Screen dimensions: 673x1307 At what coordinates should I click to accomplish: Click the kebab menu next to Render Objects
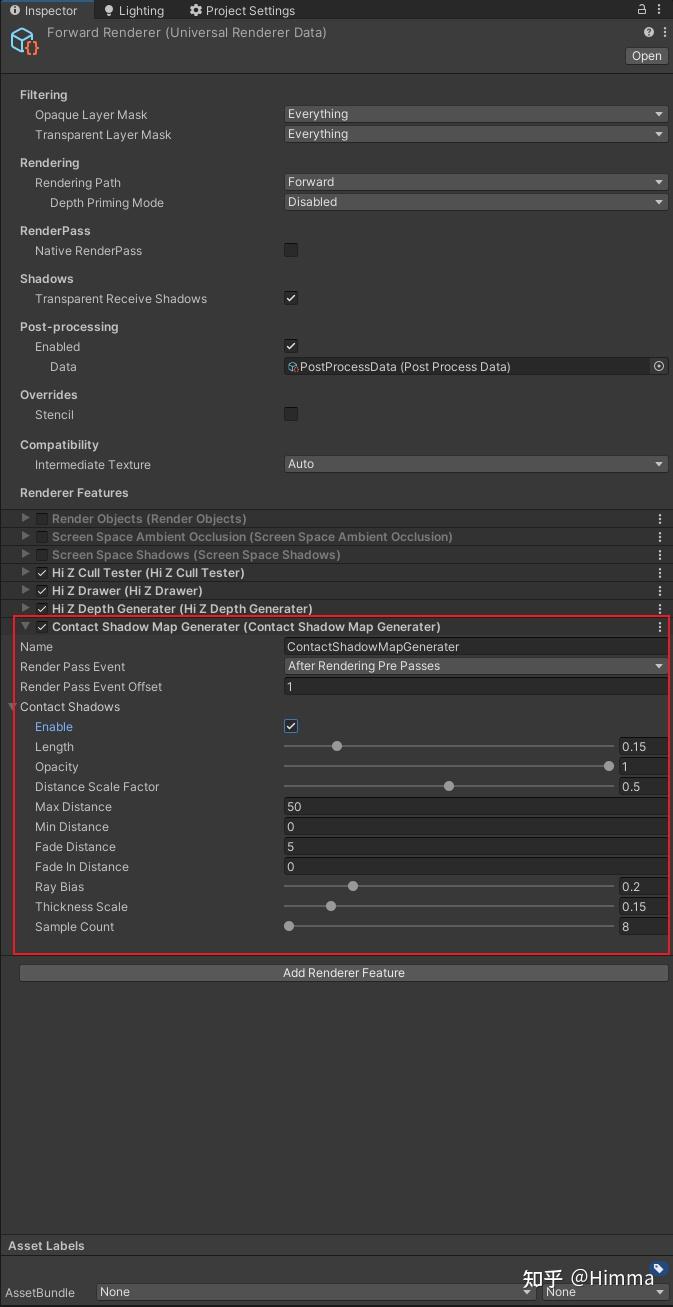pyautogui.click(x=659, y=518)
